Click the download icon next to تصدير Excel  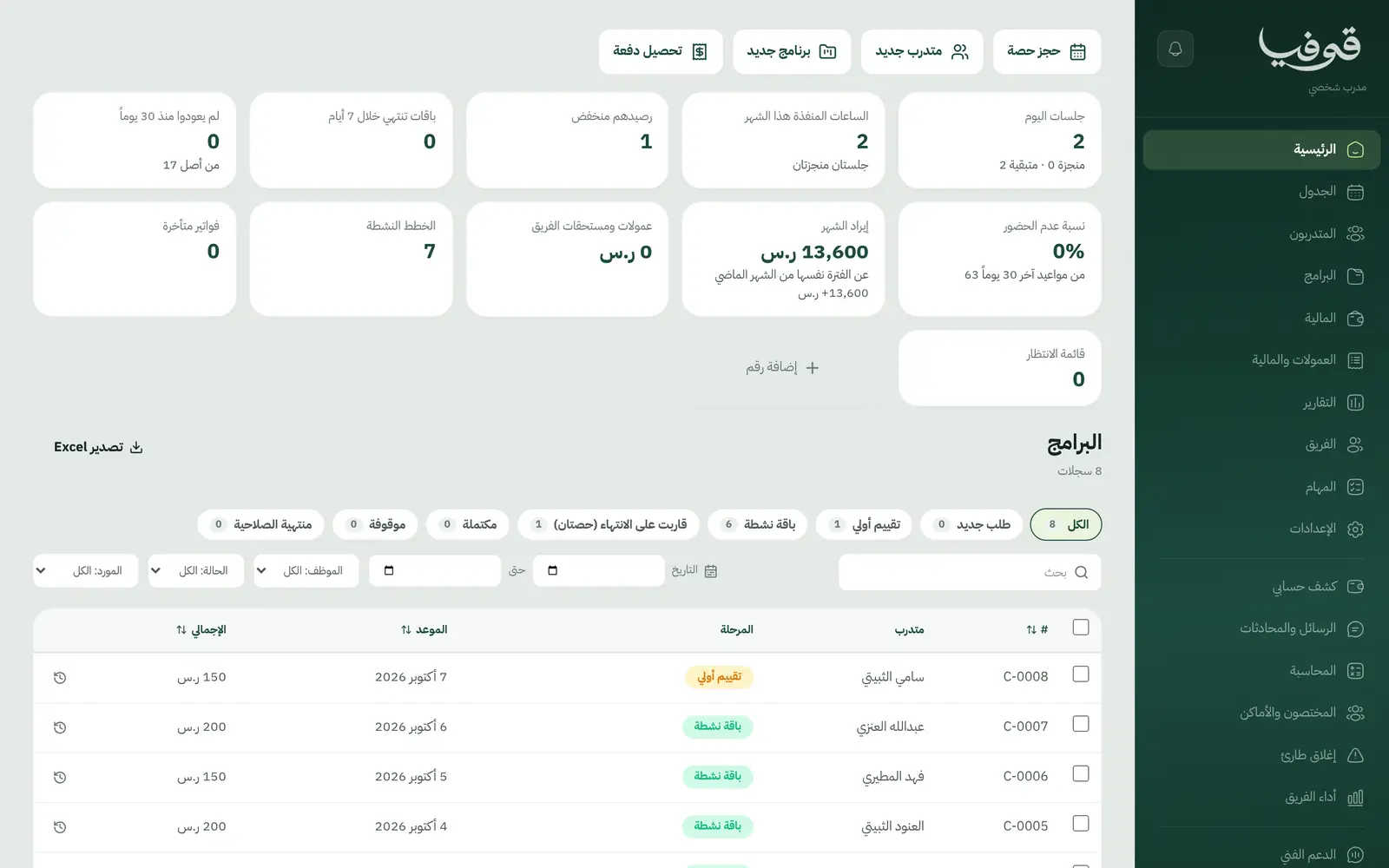coord(136,447)
